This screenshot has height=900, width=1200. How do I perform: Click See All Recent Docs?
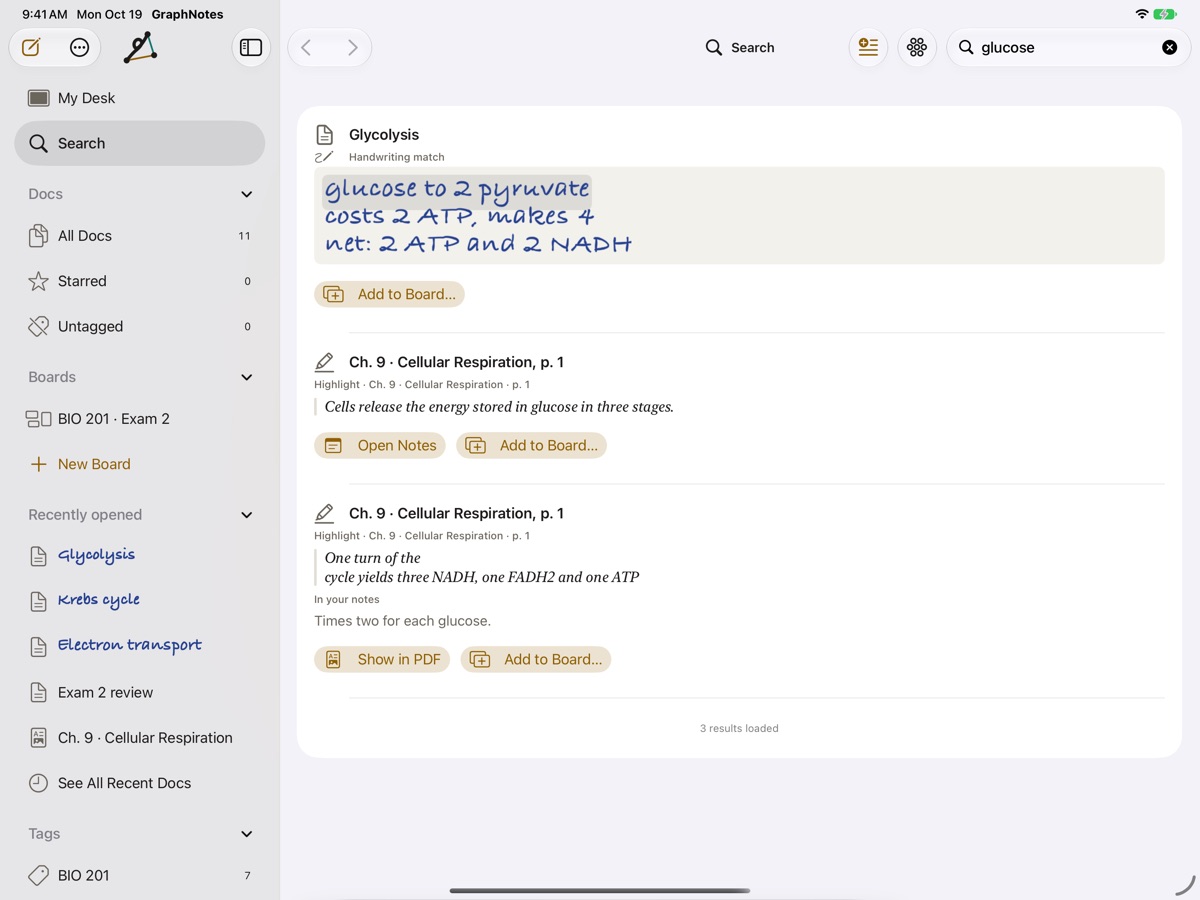140,783
